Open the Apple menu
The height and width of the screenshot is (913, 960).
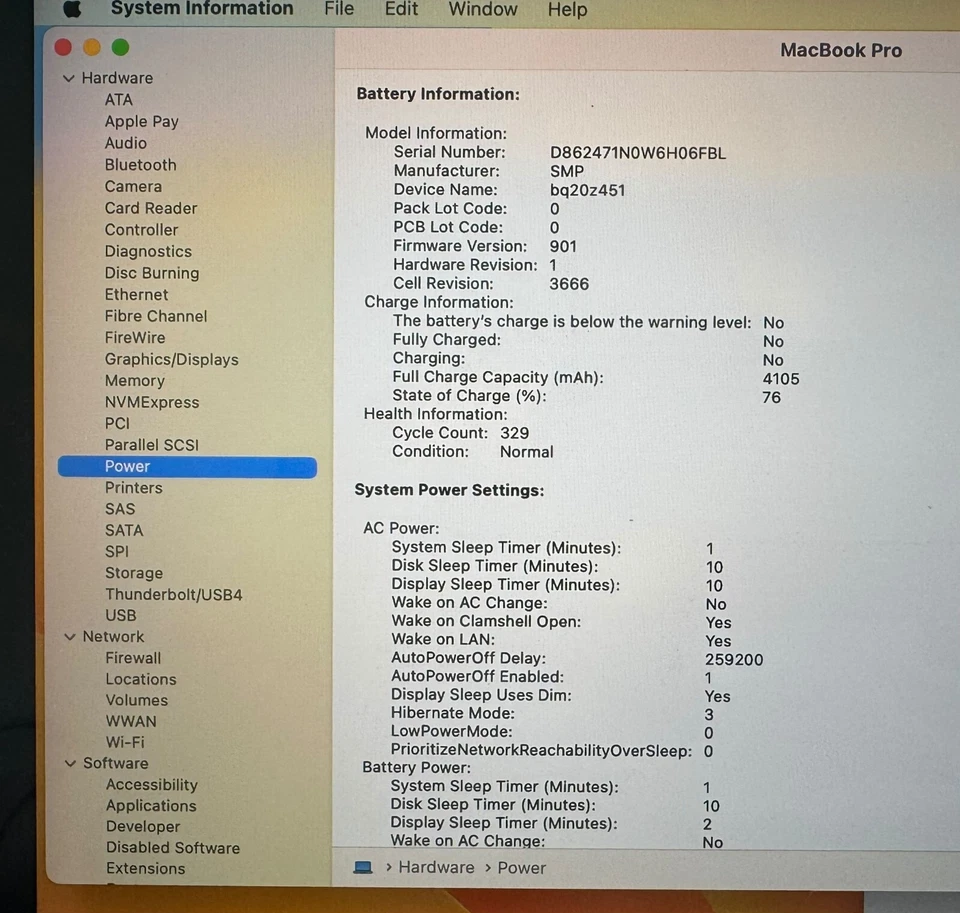[70, 10]
